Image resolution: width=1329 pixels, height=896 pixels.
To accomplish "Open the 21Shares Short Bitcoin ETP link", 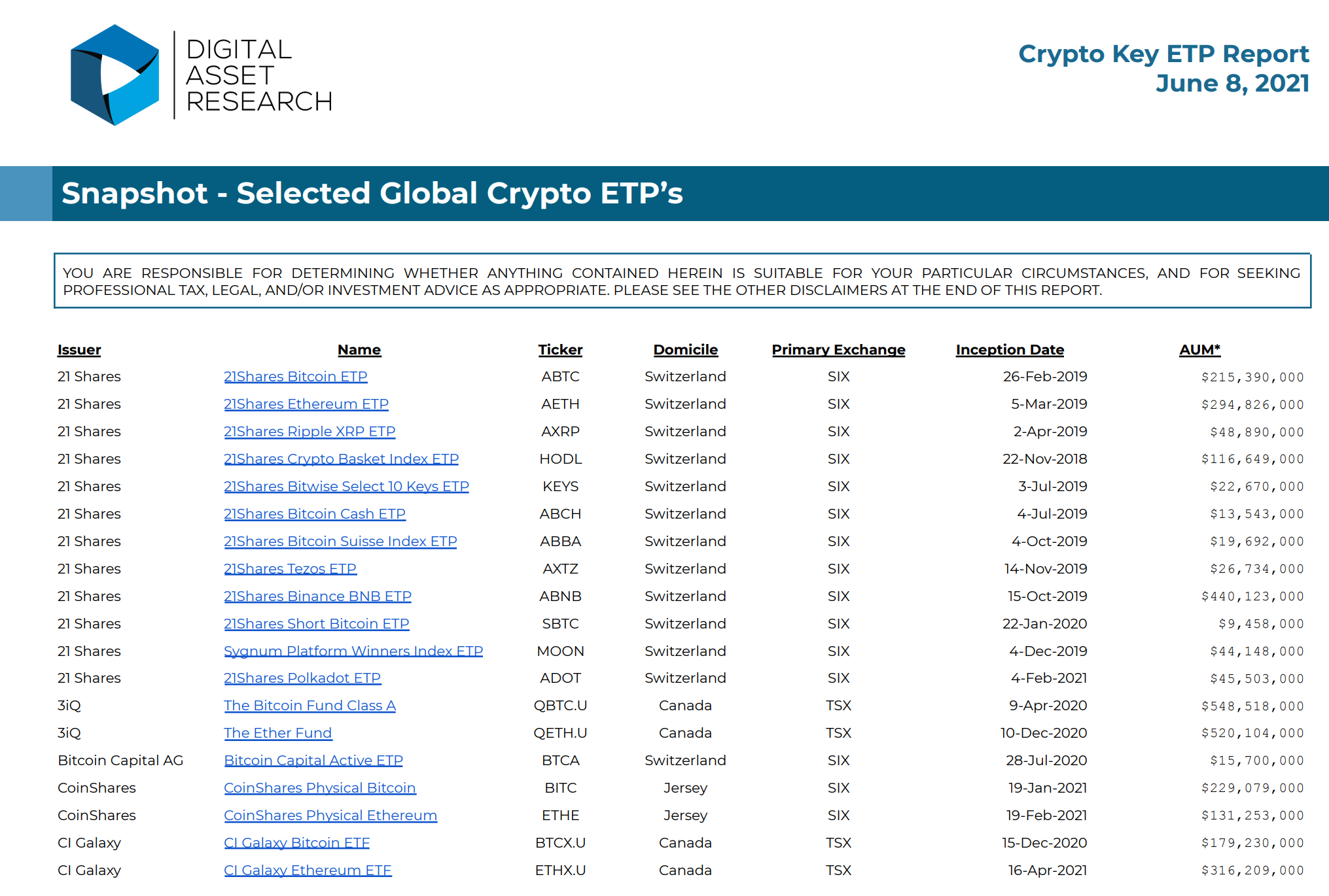I will [x=316, y=624].
